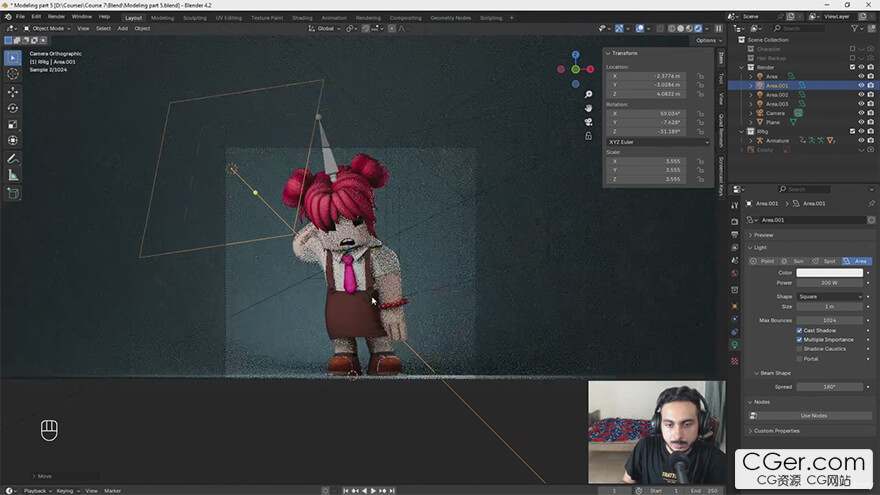The image size is (880, 495).
Task: Toggle camera view with the camera icon
Action: (588, 122)
